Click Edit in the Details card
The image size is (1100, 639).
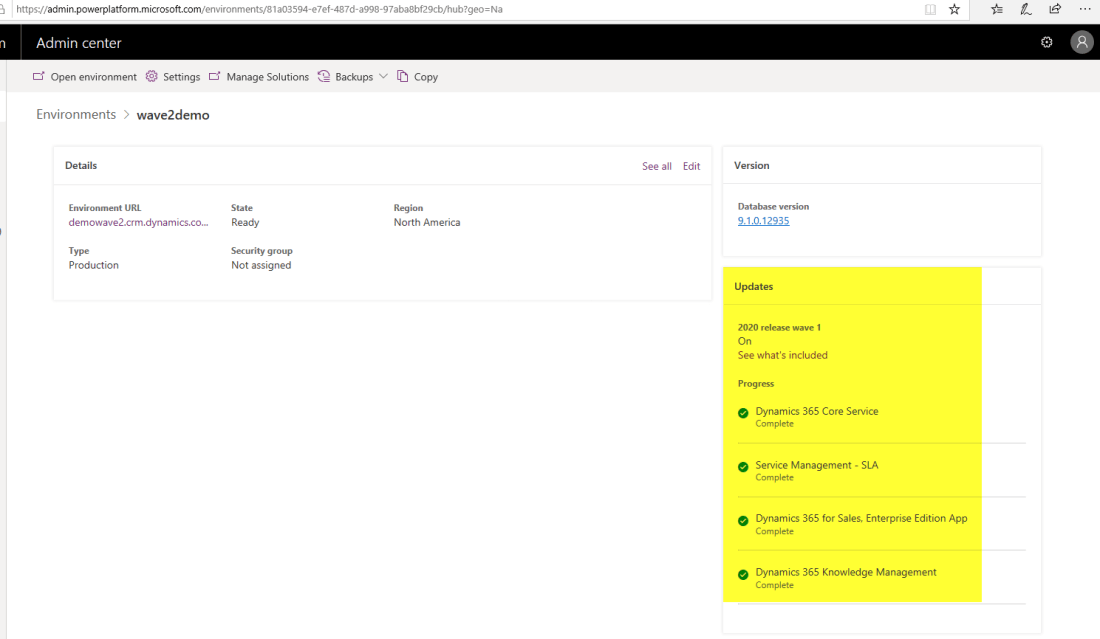[691, 166]
